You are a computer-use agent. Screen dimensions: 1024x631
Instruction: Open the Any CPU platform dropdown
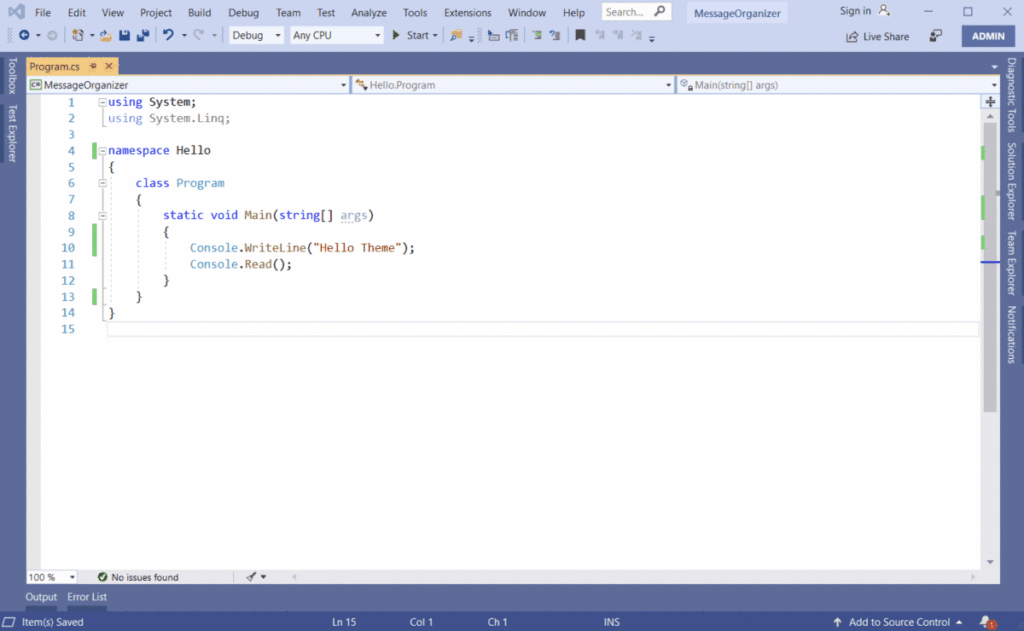click(335, 34)
